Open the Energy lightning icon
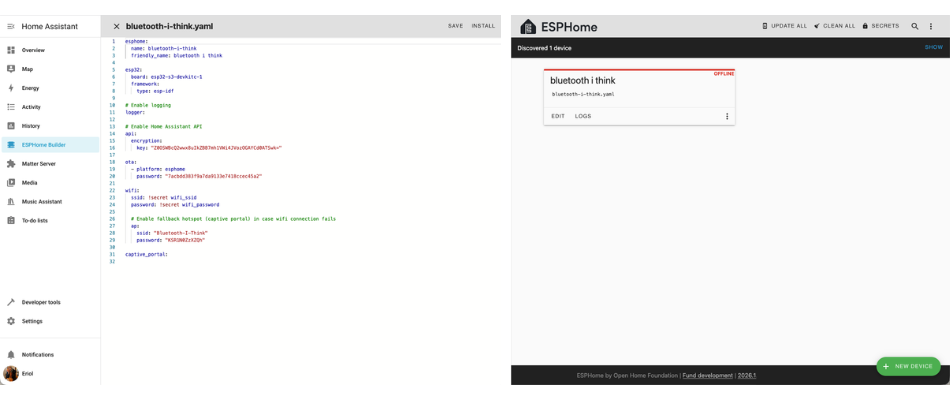950x400 pixels. [10, 88]
